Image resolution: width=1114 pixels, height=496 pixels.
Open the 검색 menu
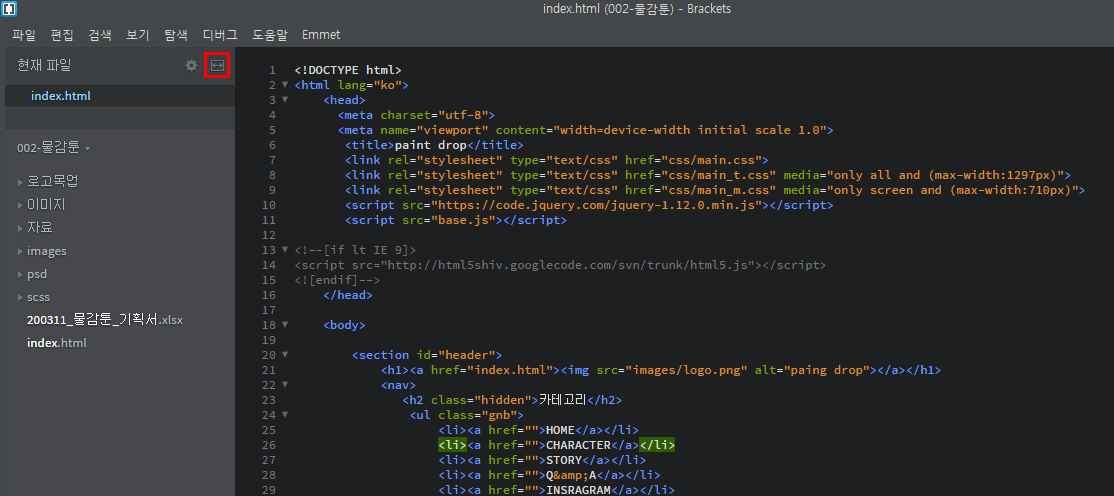(x=99, y=34)
